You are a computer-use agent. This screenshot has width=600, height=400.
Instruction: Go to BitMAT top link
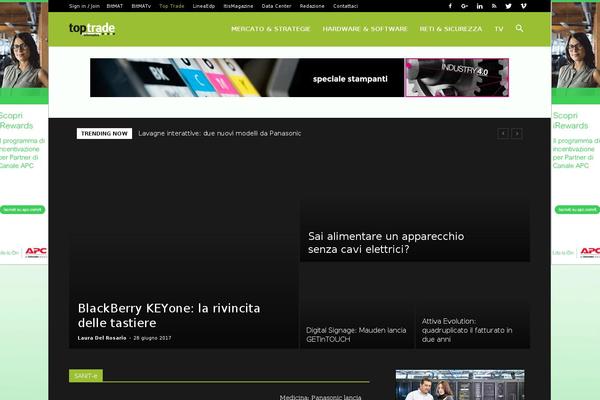[115, 6]
